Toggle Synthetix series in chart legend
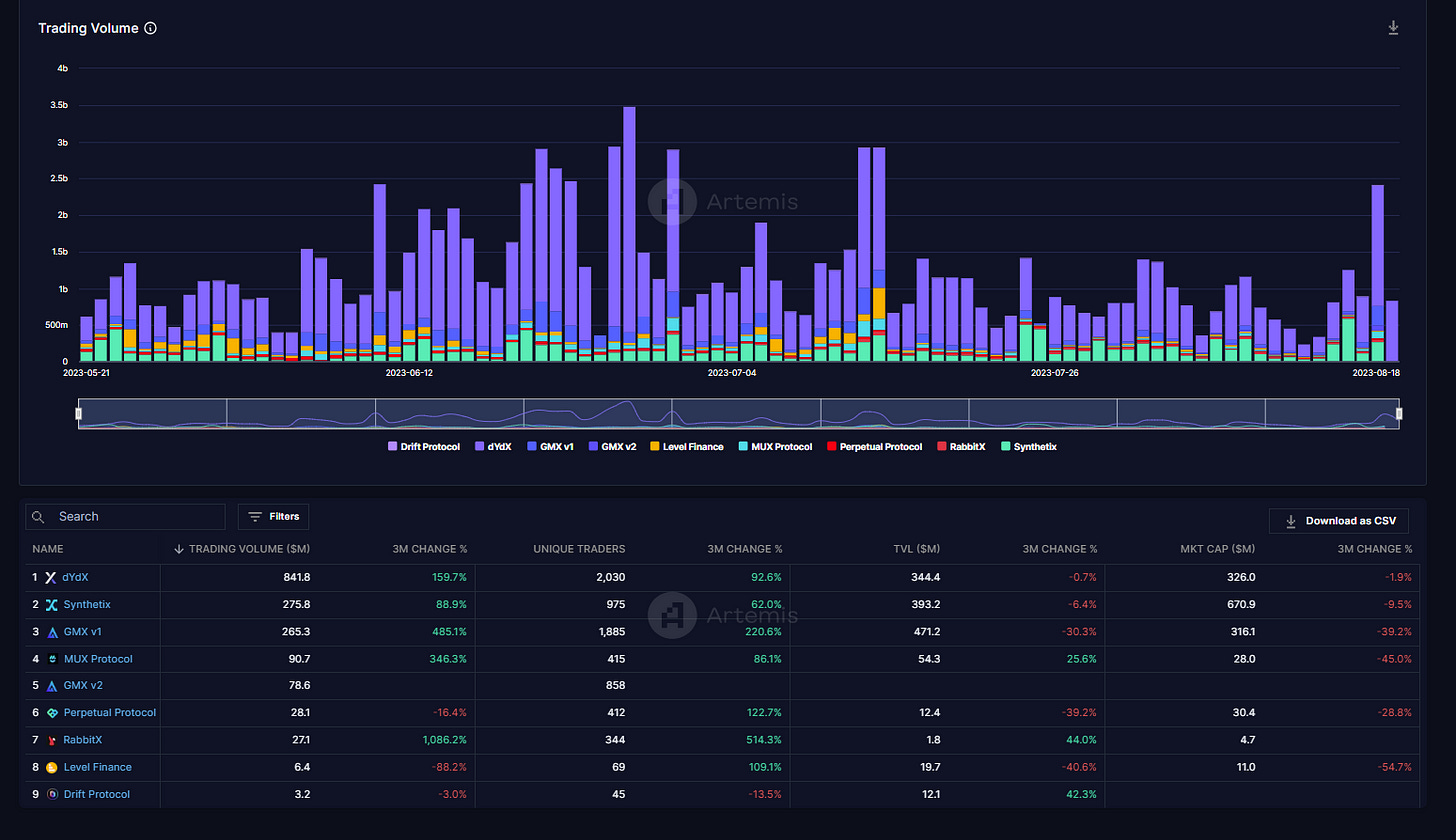 [x=1028, y=447]
